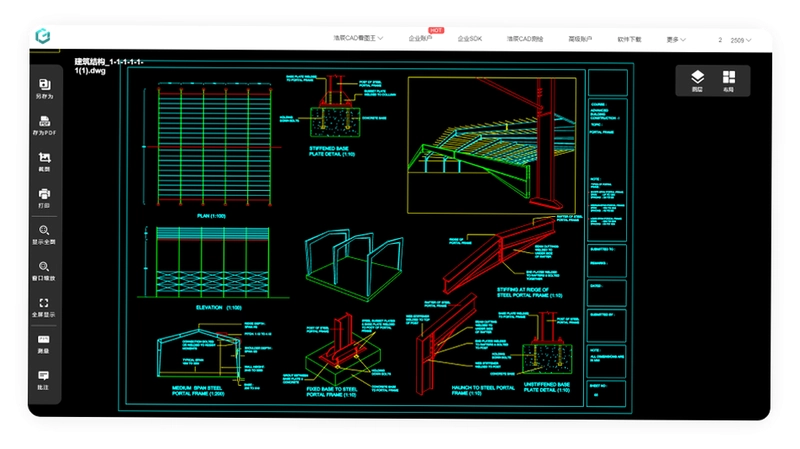The height and width of the screenshot is (449, 800).
Task: Click 显示全图 zoom-extents icon
Action: coord(44,235)
